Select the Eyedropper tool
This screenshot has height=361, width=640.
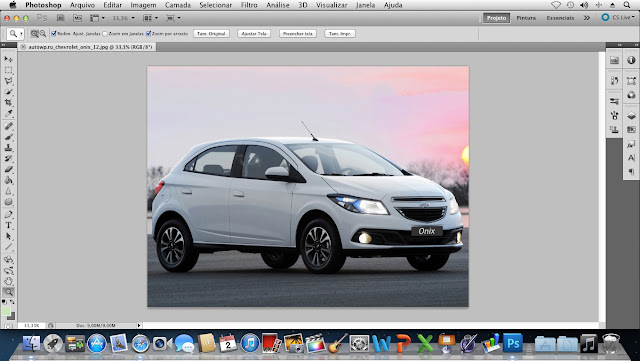click(x=8, y=114)
